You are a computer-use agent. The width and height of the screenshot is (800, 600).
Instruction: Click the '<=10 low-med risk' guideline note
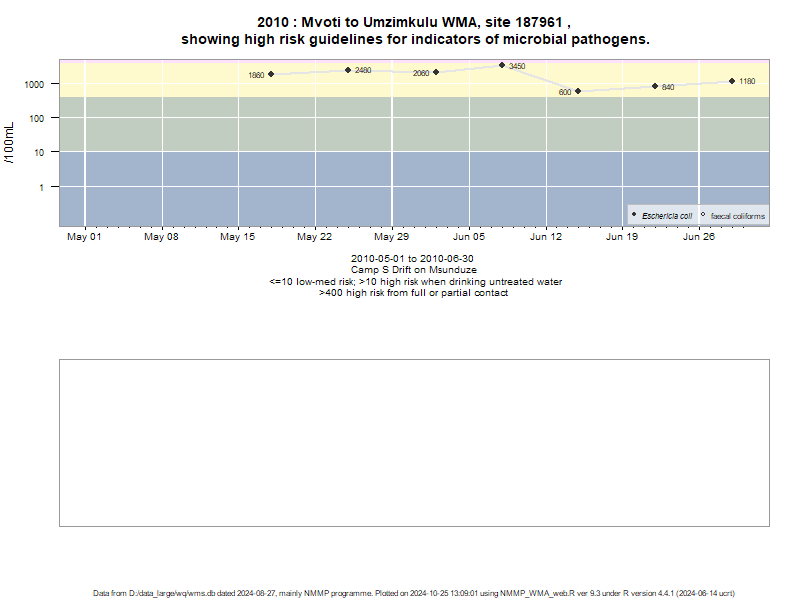[x=415, y=282]
